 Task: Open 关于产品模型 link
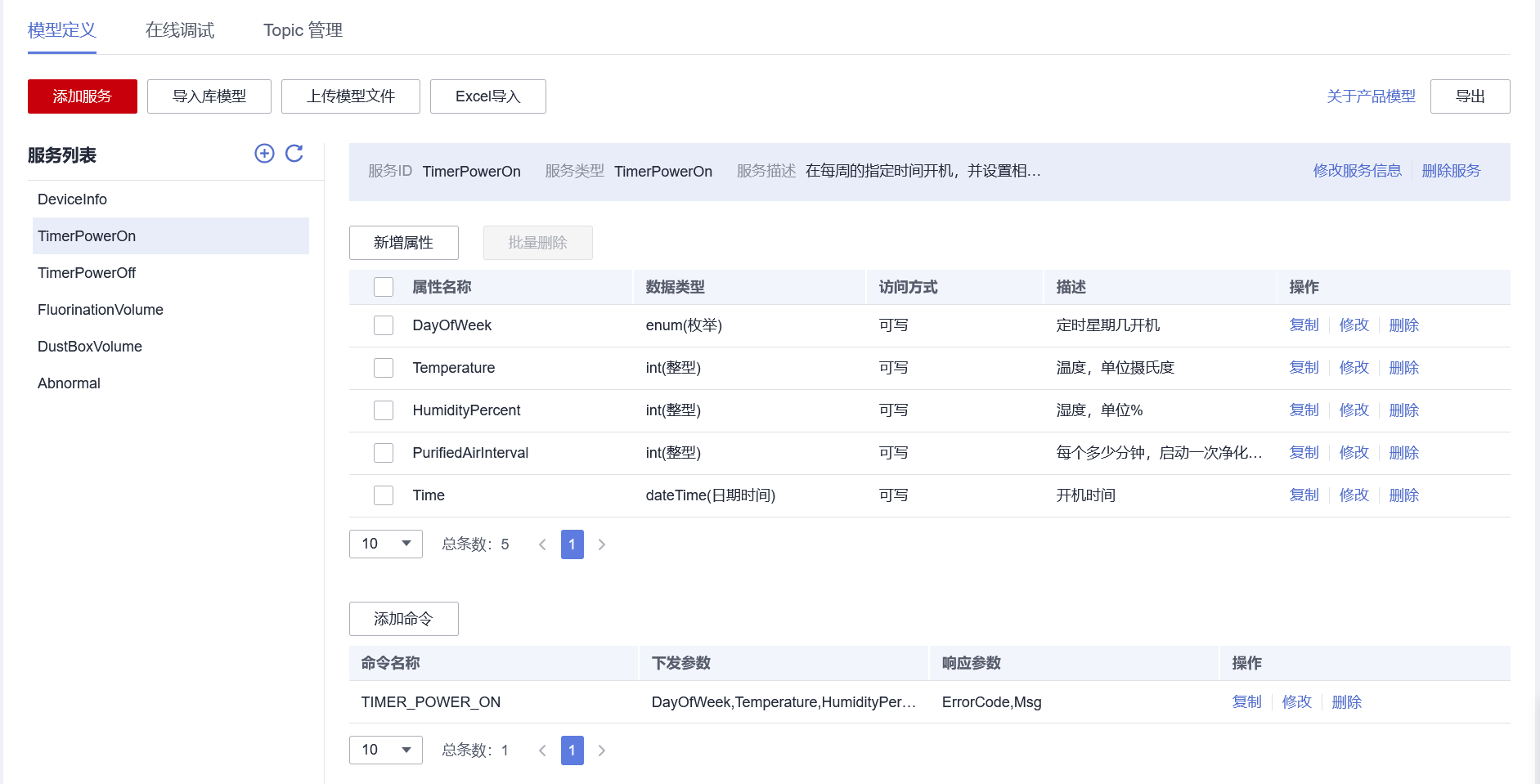tap(1372, 96)
